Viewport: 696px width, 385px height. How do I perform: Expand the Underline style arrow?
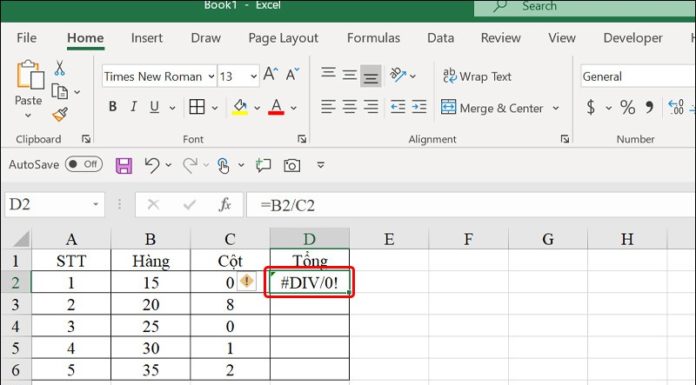point(172,107)
